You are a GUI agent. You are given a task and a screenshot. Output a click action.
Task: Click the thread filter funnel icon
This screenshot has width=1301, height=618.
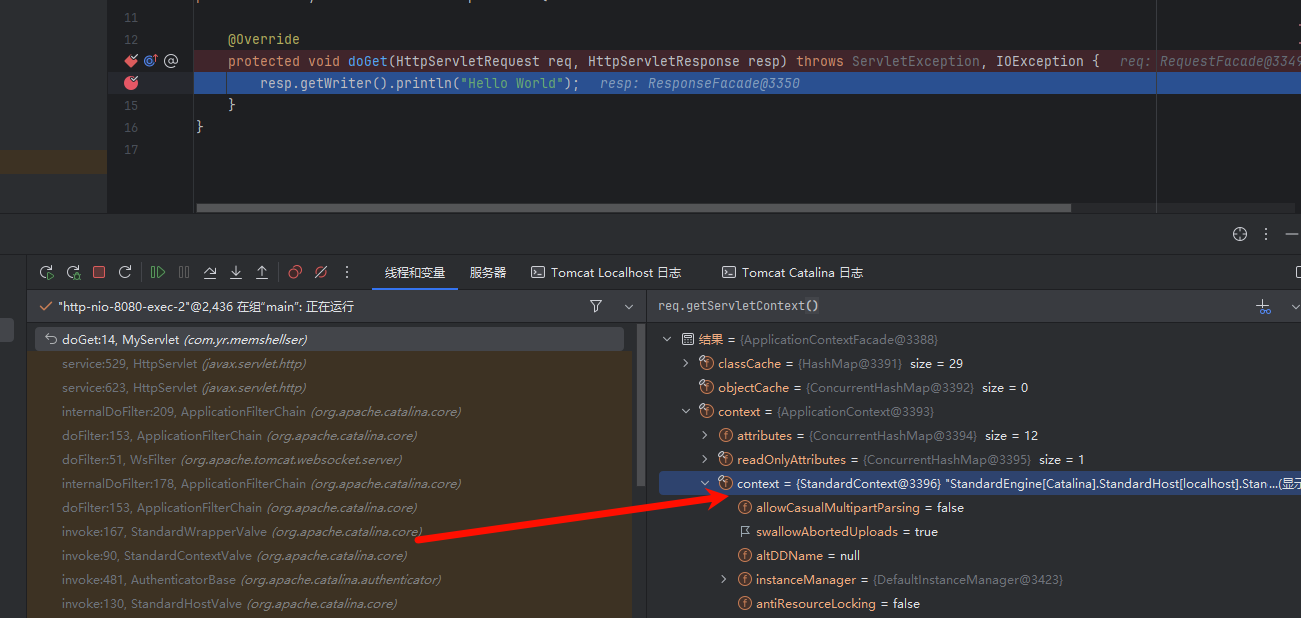(596, 306)
